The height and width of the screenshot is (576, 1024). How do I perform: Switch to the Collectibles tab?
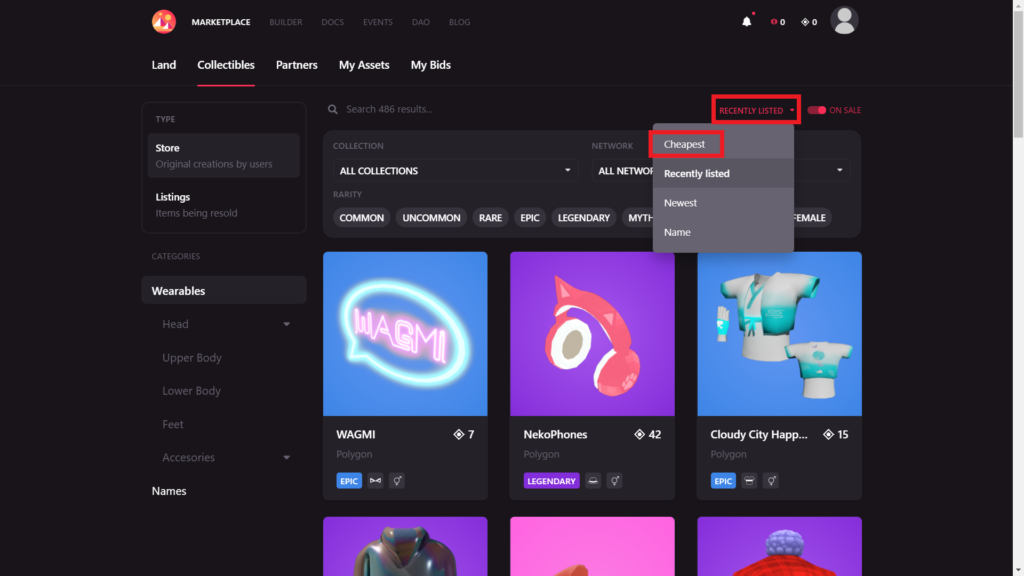coord(226,65)
